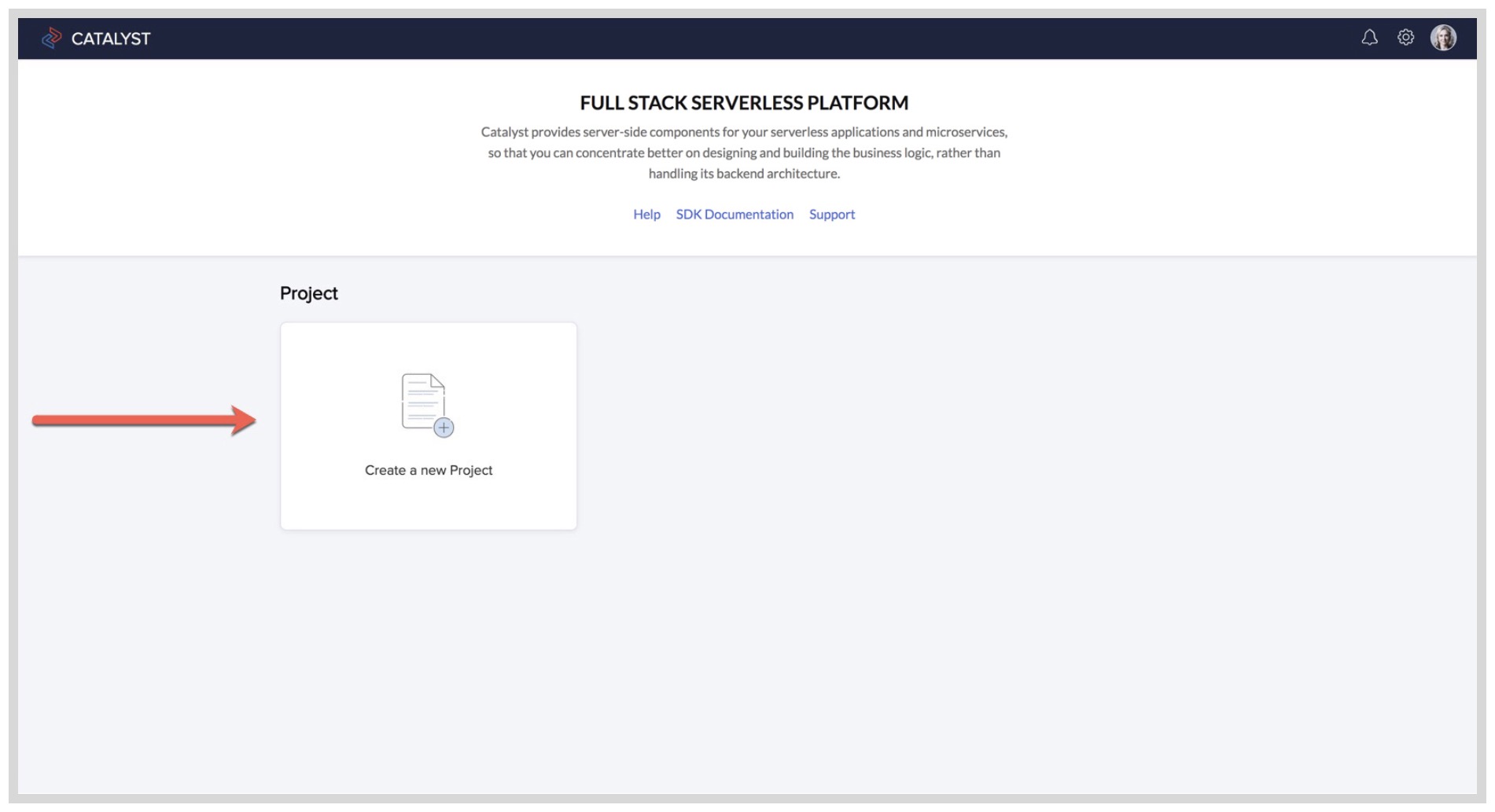The height and width of the screenshot is (812, 1495).
Task: Click the Project section heading
Action: (308, 293)
